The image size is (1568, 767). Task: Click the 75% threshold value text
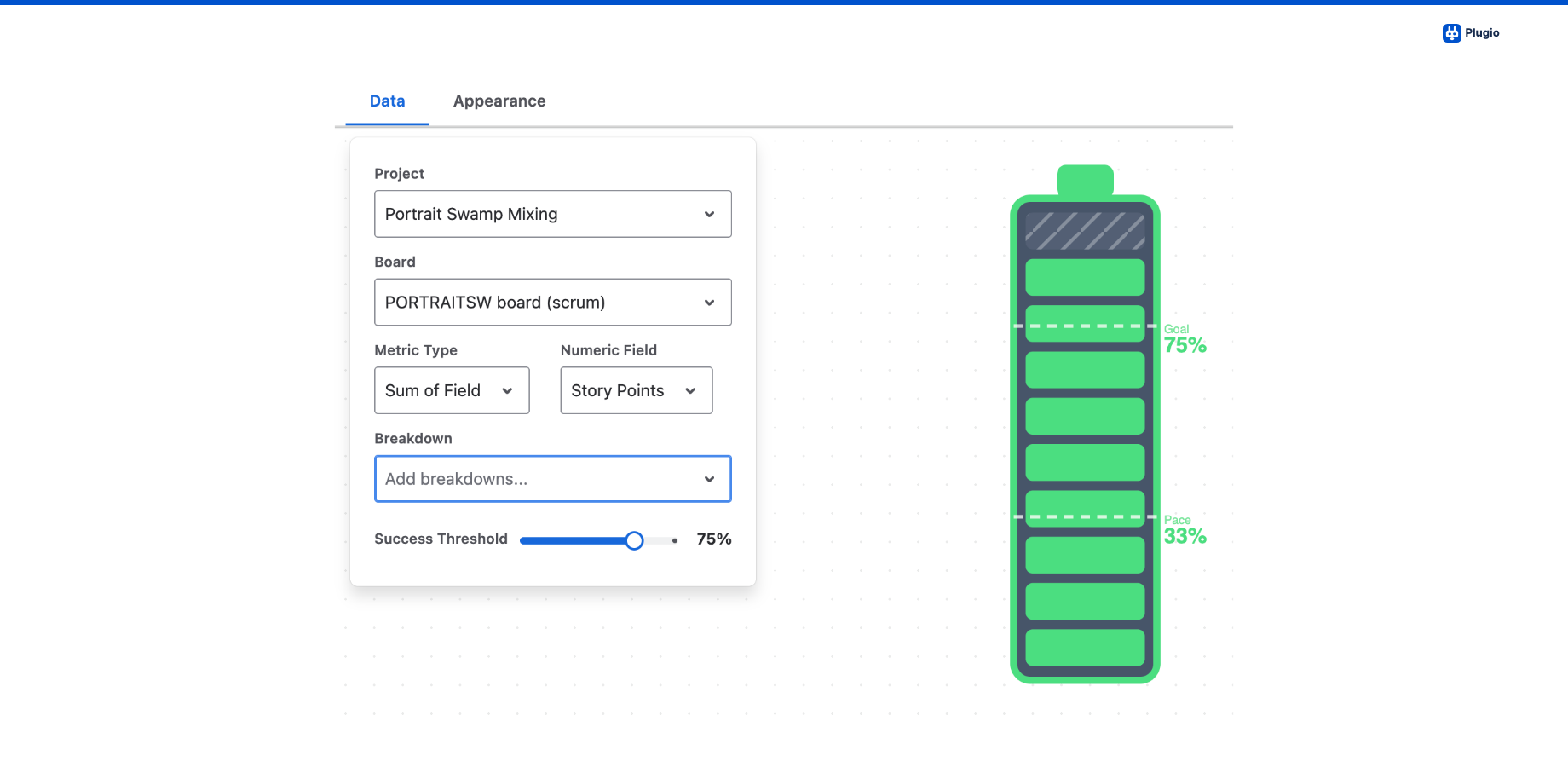pyautogui.click(x=713, y=539)
